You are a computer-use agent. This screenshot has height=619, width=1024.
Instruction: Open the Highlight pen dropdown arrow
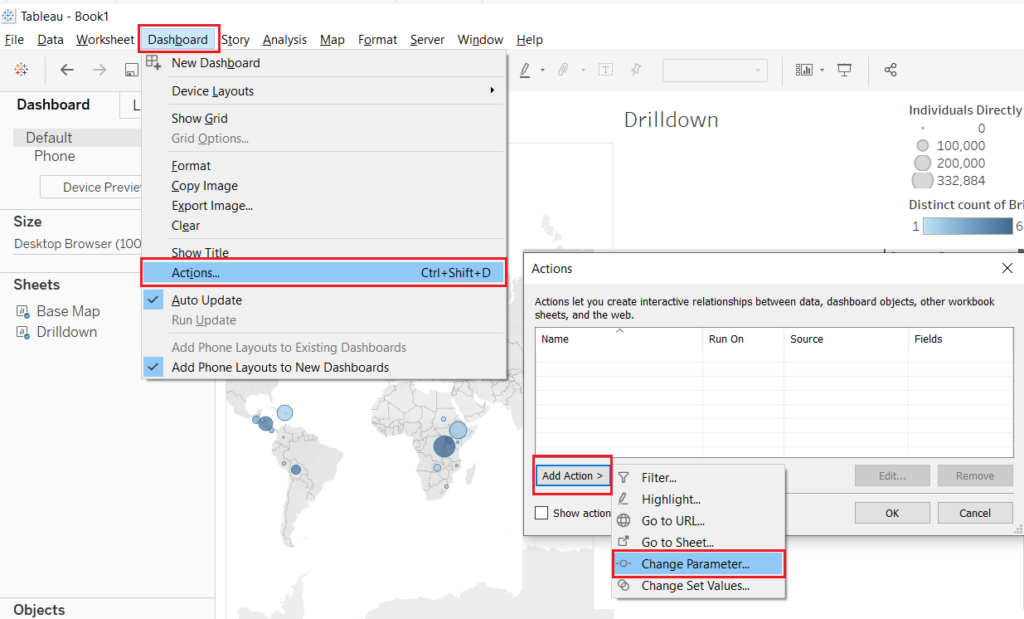tap(543, 70)
